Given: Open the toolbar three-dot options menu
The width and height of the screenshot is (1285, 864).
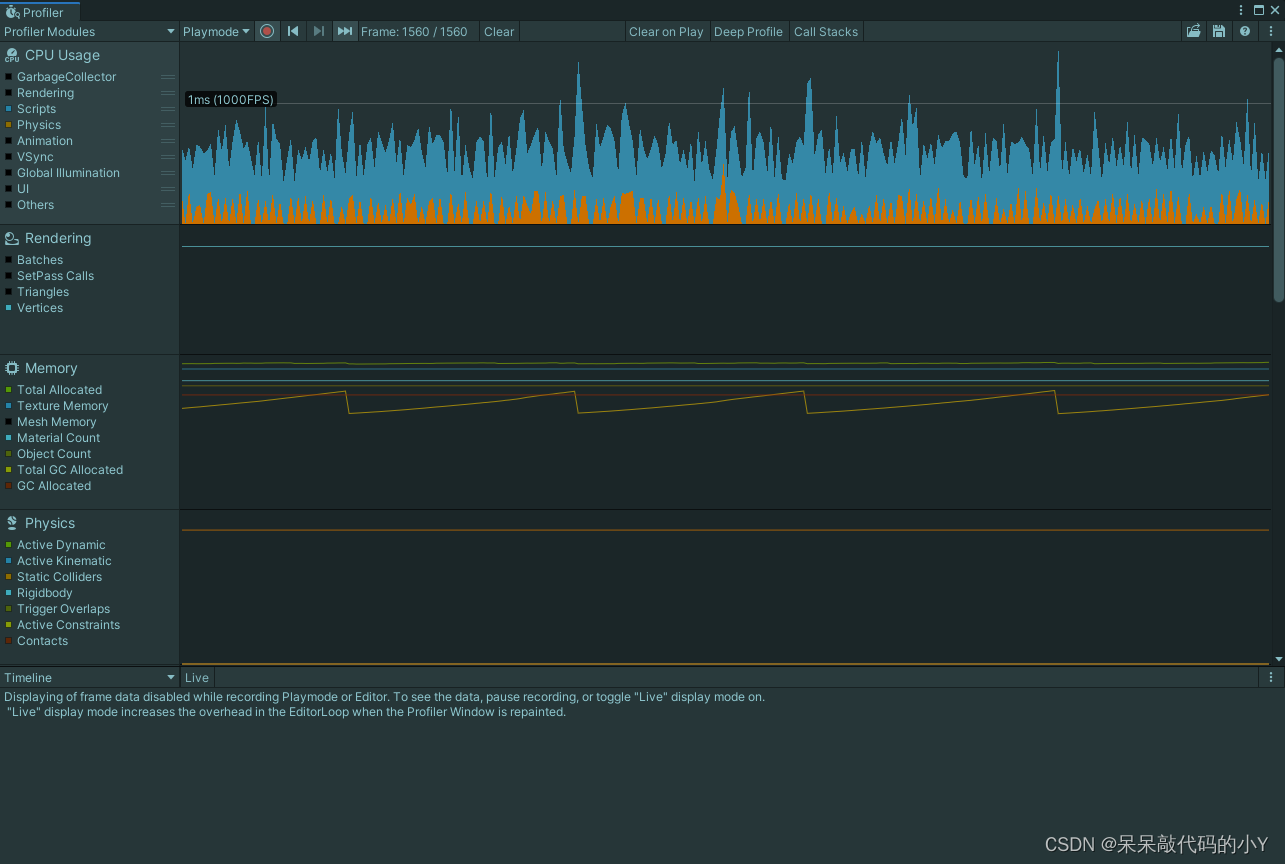Looking at the screenshot, I should click(x=1271, y=31).
